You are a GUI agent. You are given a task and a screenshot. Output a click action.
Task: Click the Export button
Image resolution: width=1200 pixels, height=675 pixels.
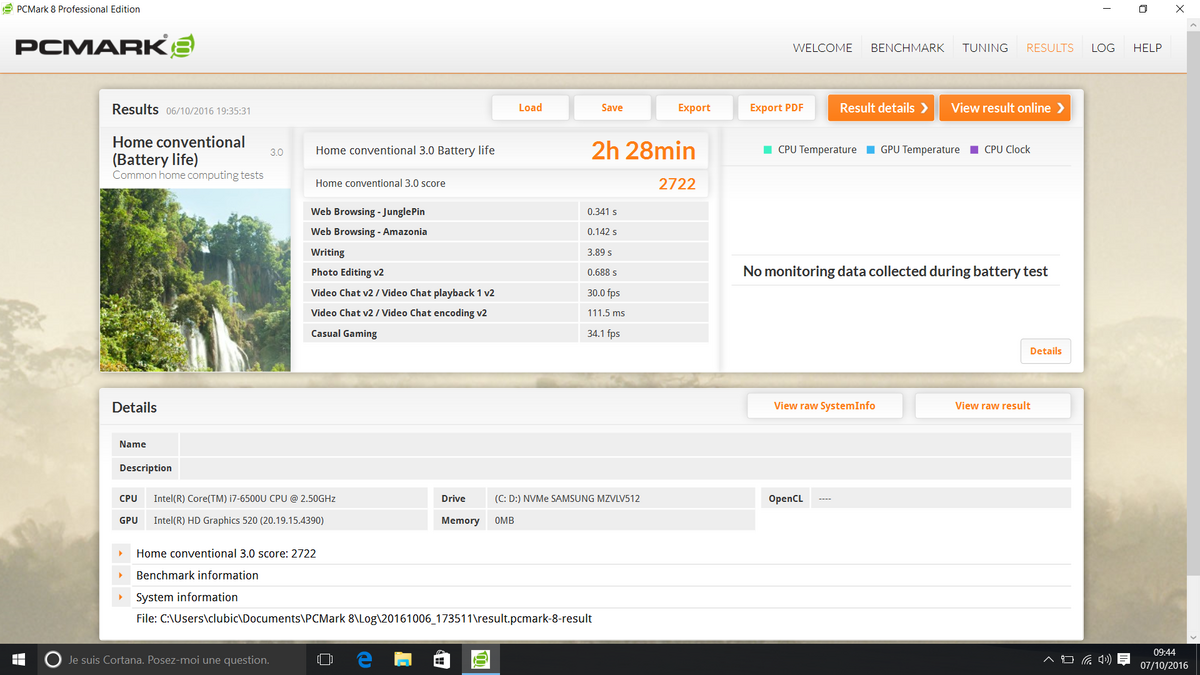tap(694, 108)
